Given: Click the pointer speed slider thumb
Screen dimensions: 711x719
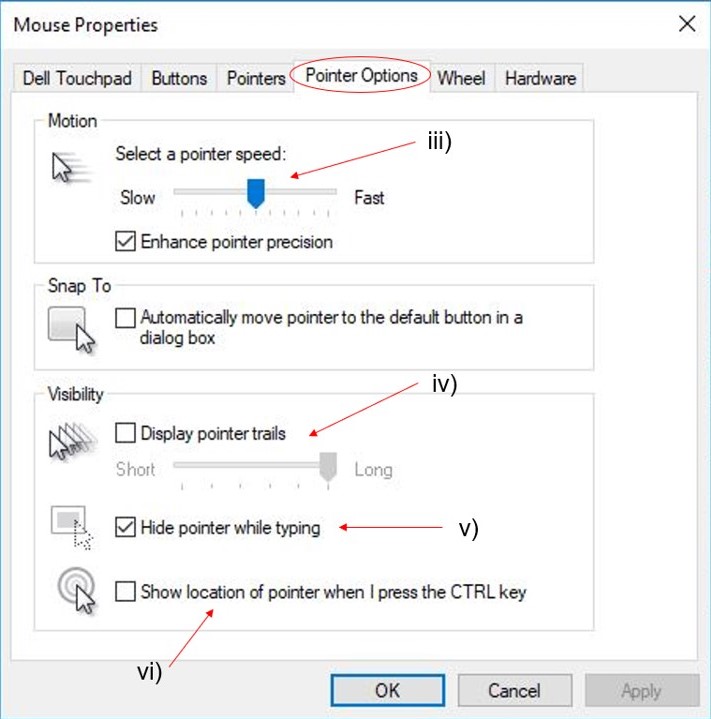Looking at the screenshot, I should click(x=256, y=193).
